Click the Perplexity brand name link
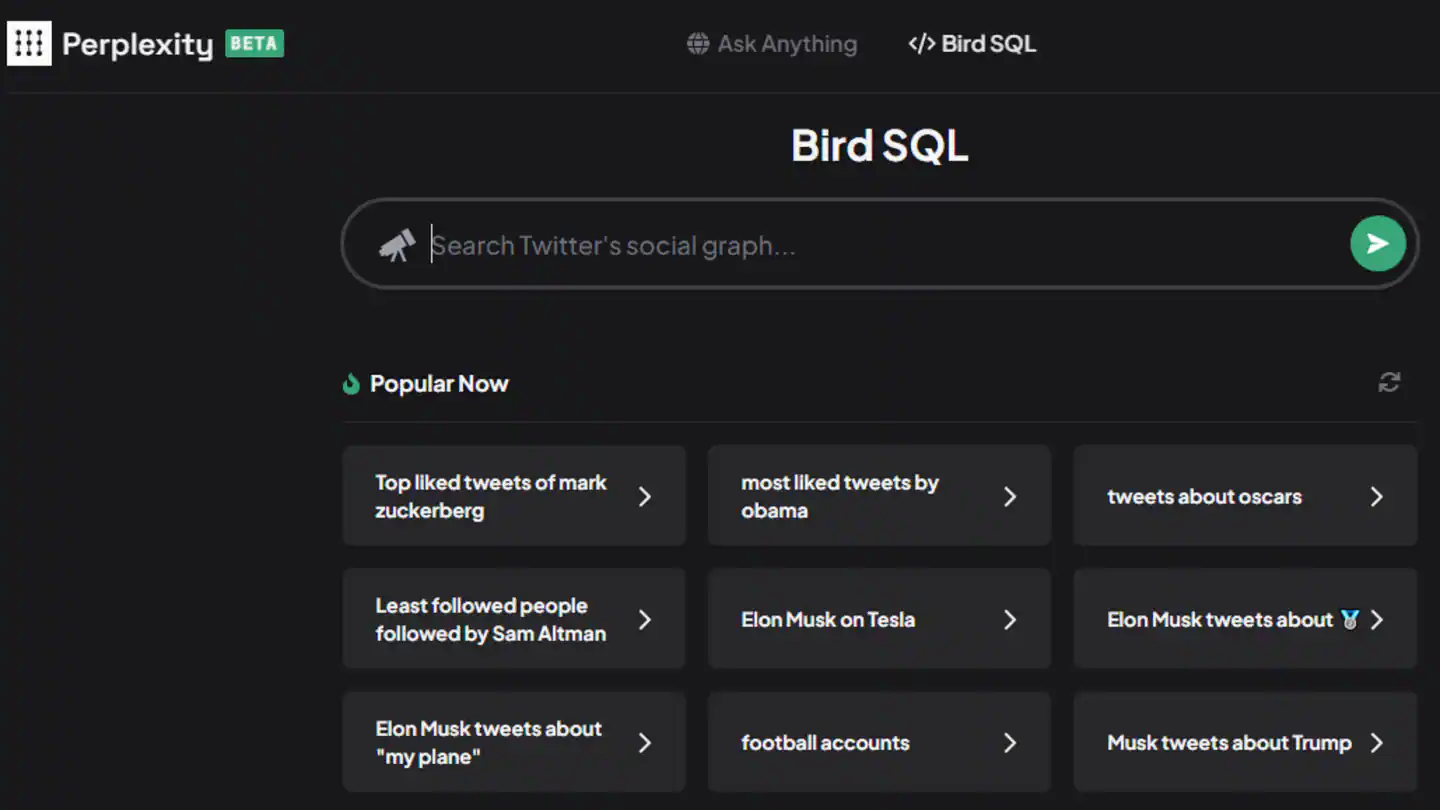This screenshot has width=1440, height=810. [x=137, y=45]
